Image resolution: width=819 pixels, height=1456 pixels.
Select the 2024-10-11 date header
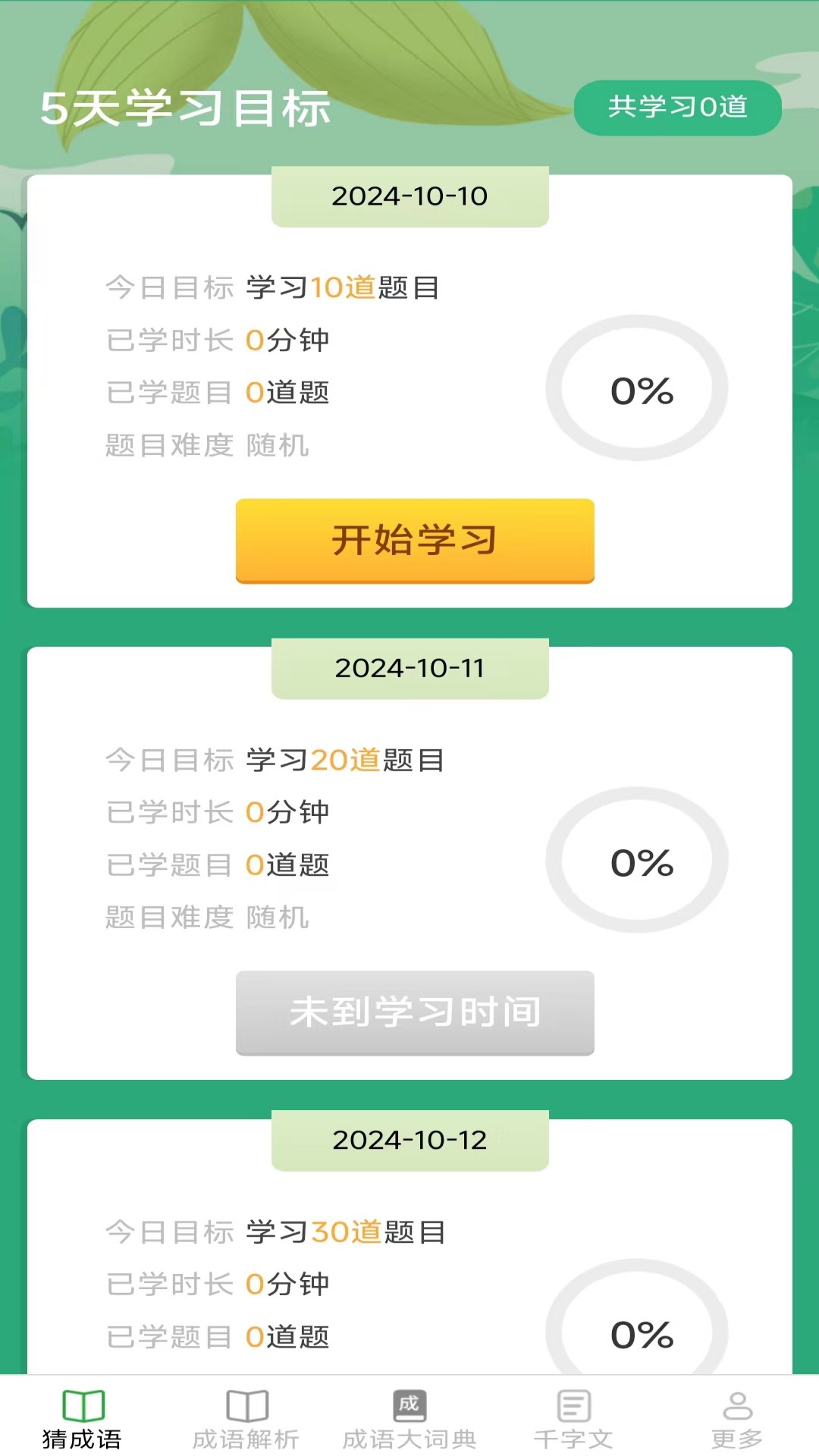(409, 668)
